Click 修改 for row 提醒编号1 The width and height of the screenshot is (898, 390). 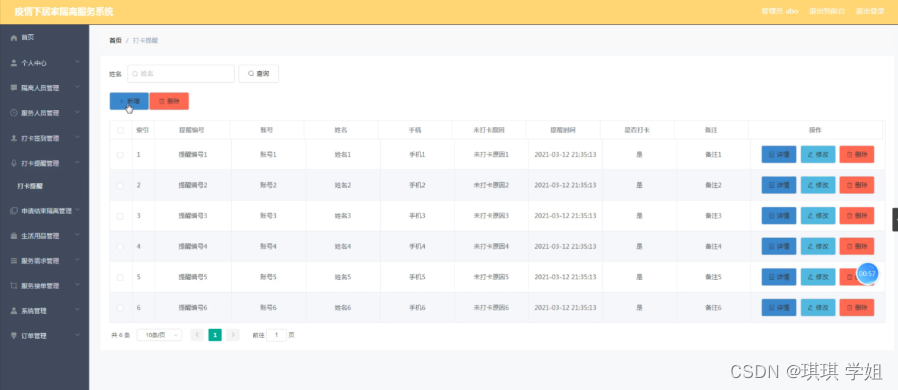coord(817,155)
